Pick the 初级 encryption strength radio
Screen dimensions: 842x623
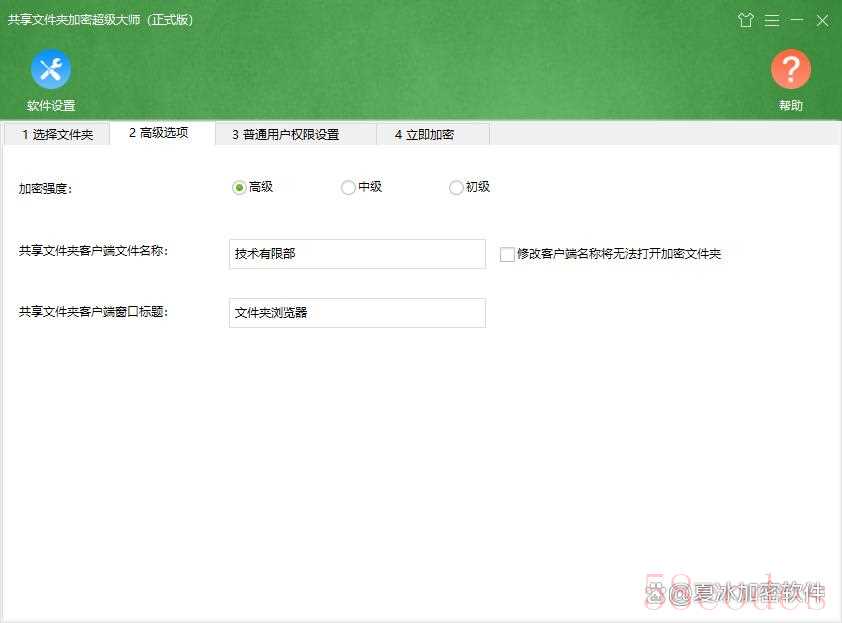point(456,187)
